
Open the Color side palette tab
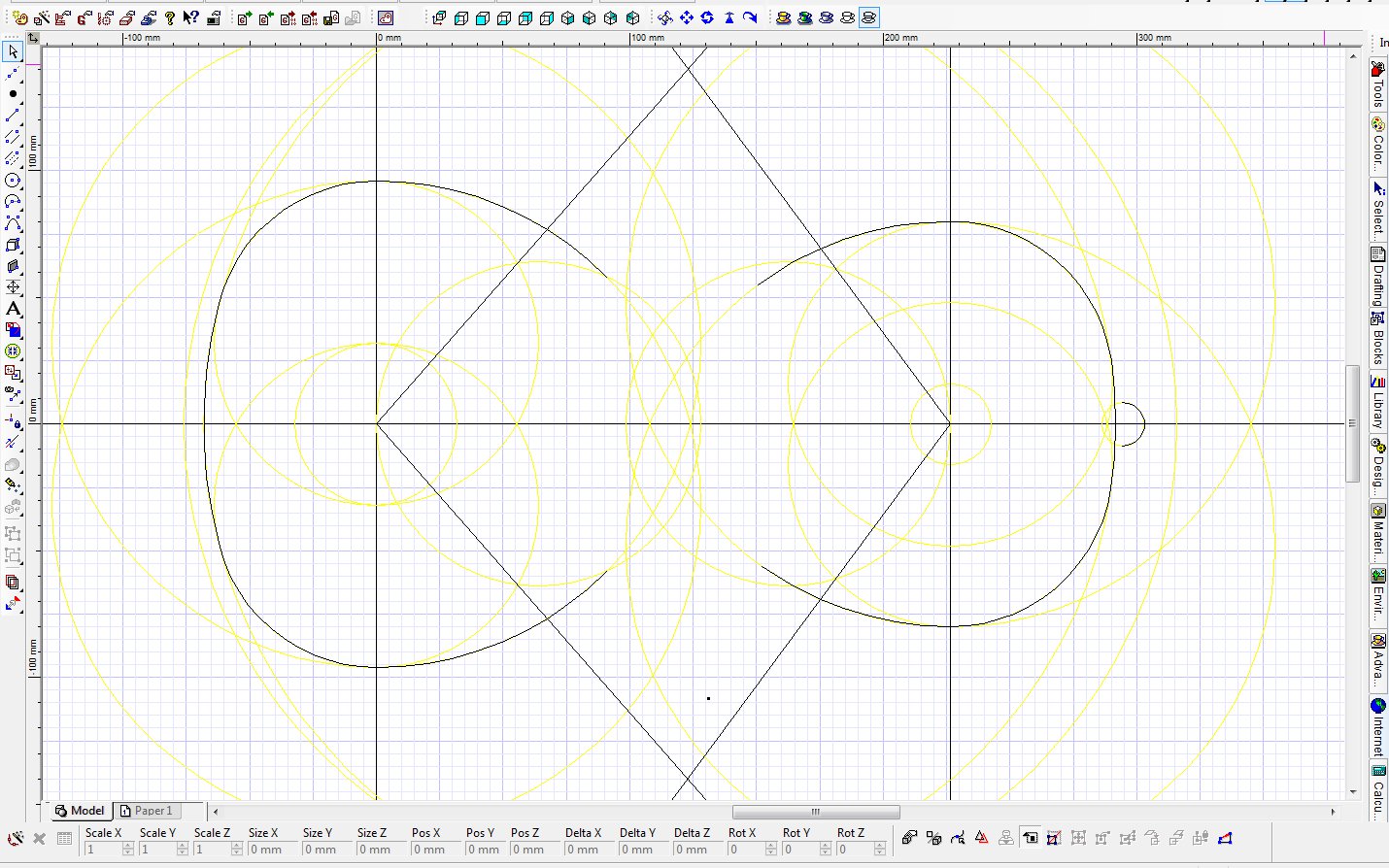coord(1378,144)
